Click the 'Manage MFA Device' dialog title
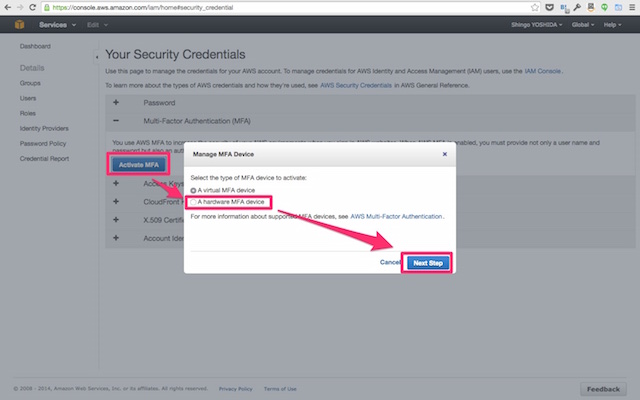 pos(223,154)
